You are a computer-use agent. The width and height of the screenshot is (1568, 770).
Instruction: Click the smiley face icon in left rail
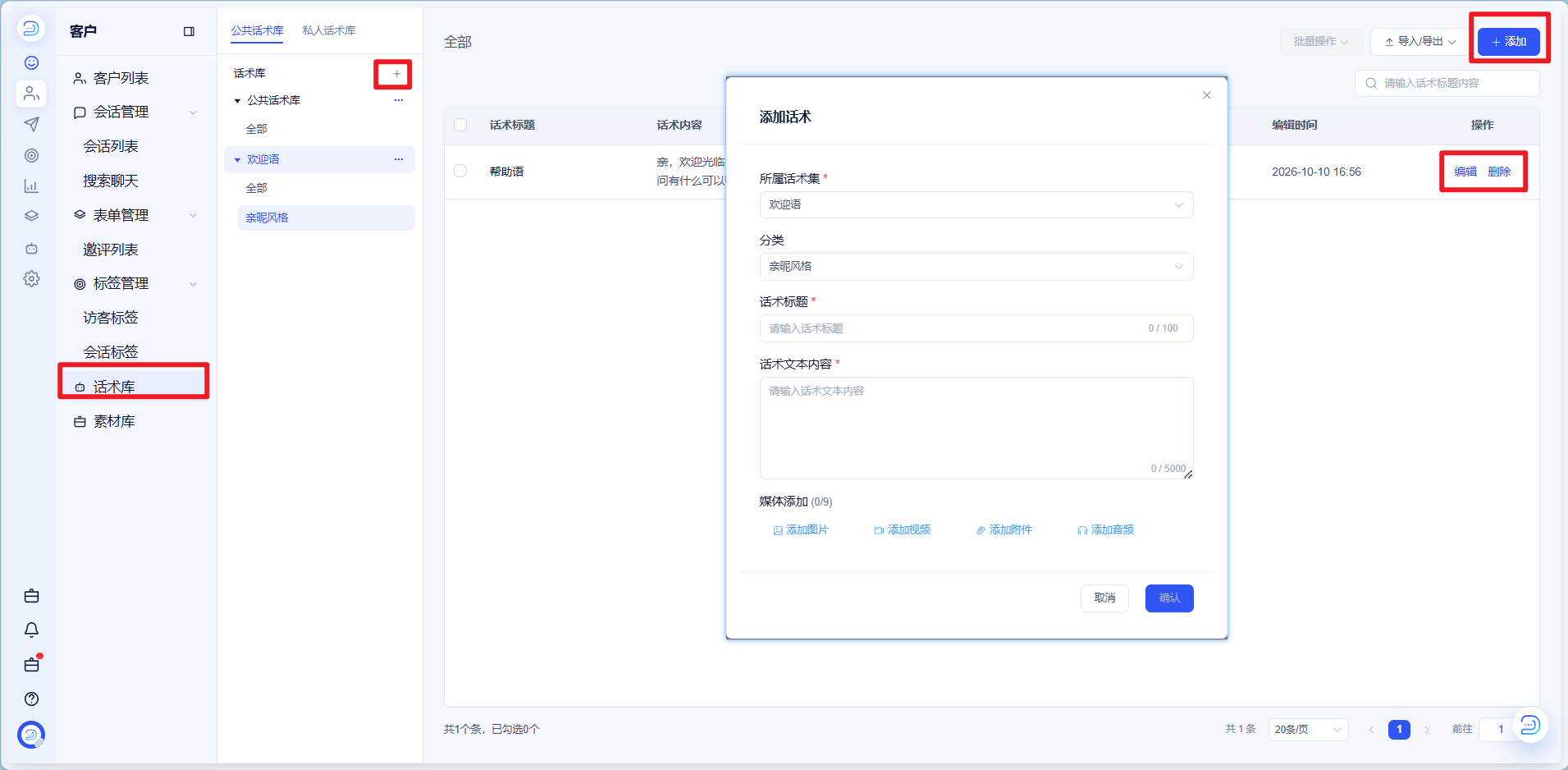pos(31,63)
